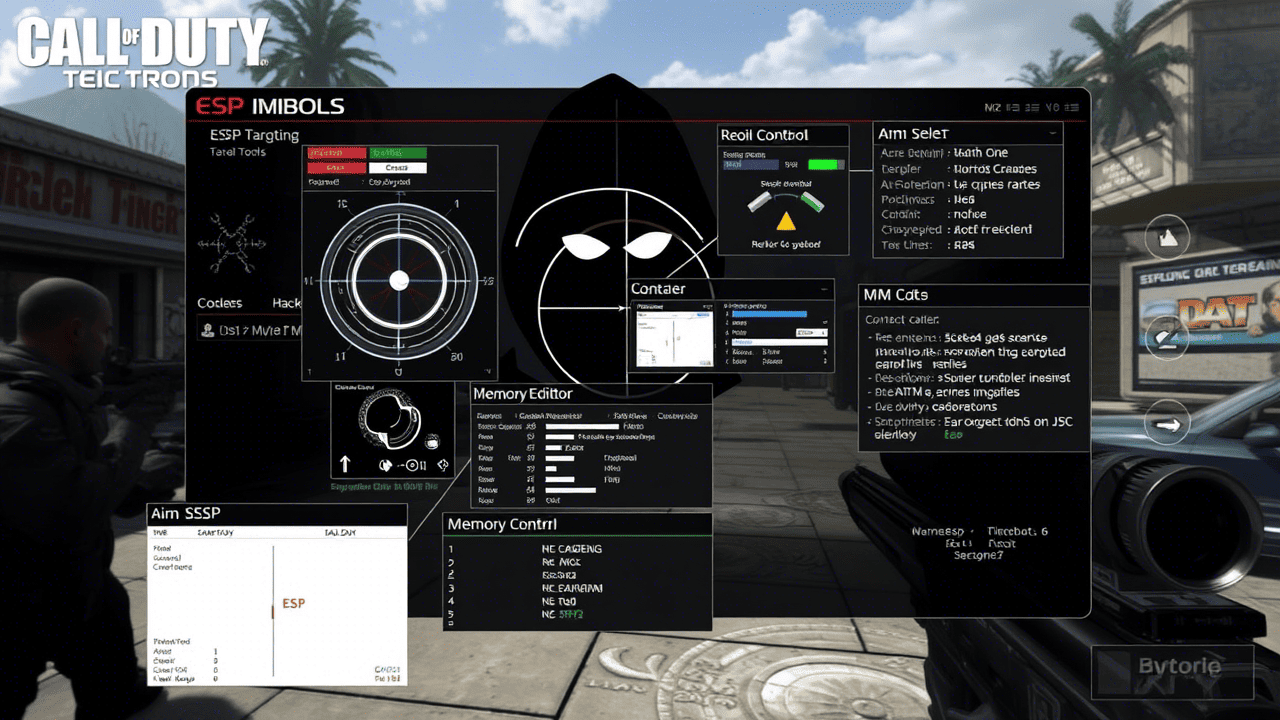This screenshot has width=1280, height=720.
Task: Switch to the Hack tab
Action: tap(287, 303)
